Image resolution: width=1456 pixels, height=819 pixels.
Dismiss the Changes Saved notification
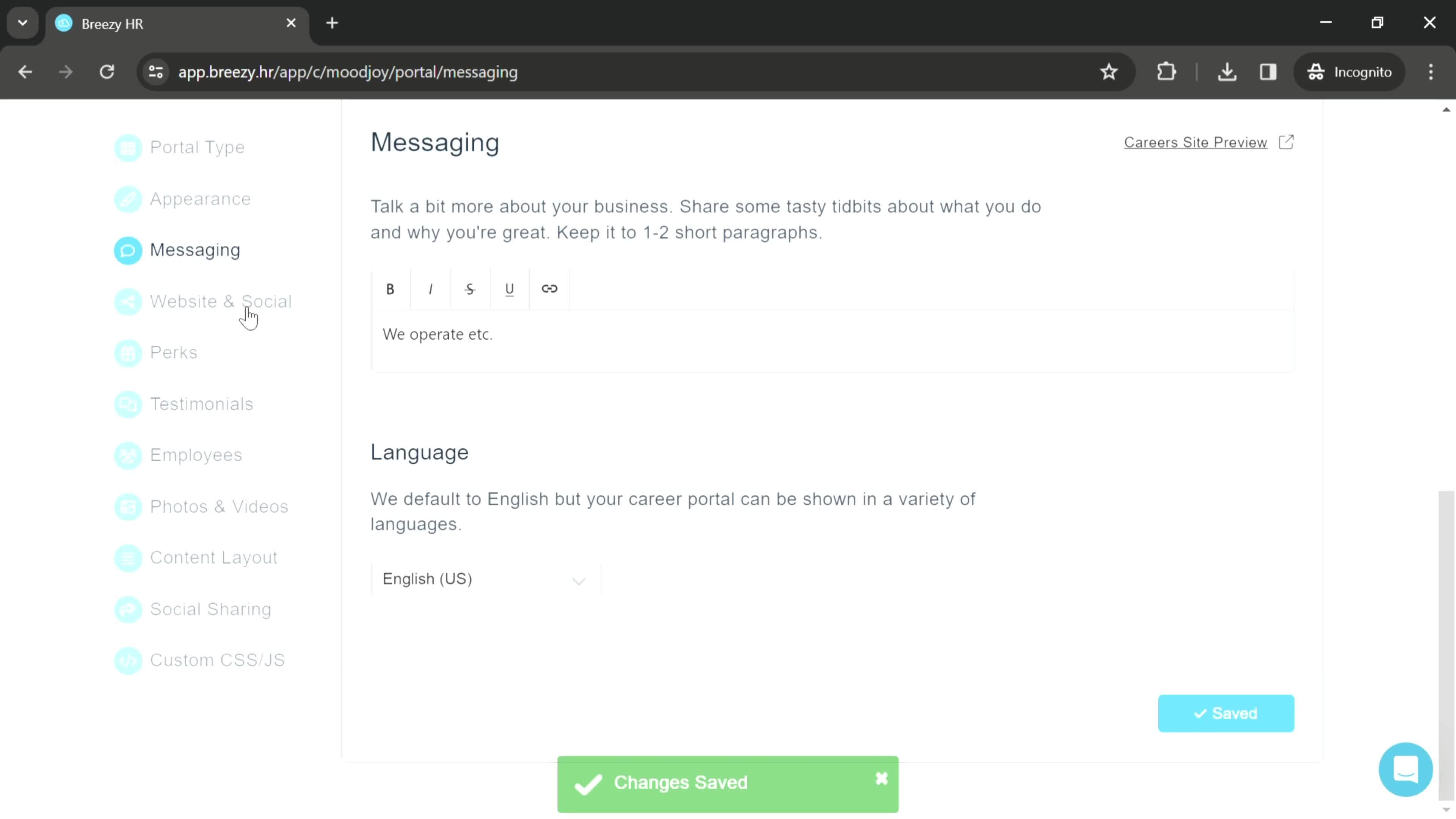pyautogui.click(x=881, y=780)
